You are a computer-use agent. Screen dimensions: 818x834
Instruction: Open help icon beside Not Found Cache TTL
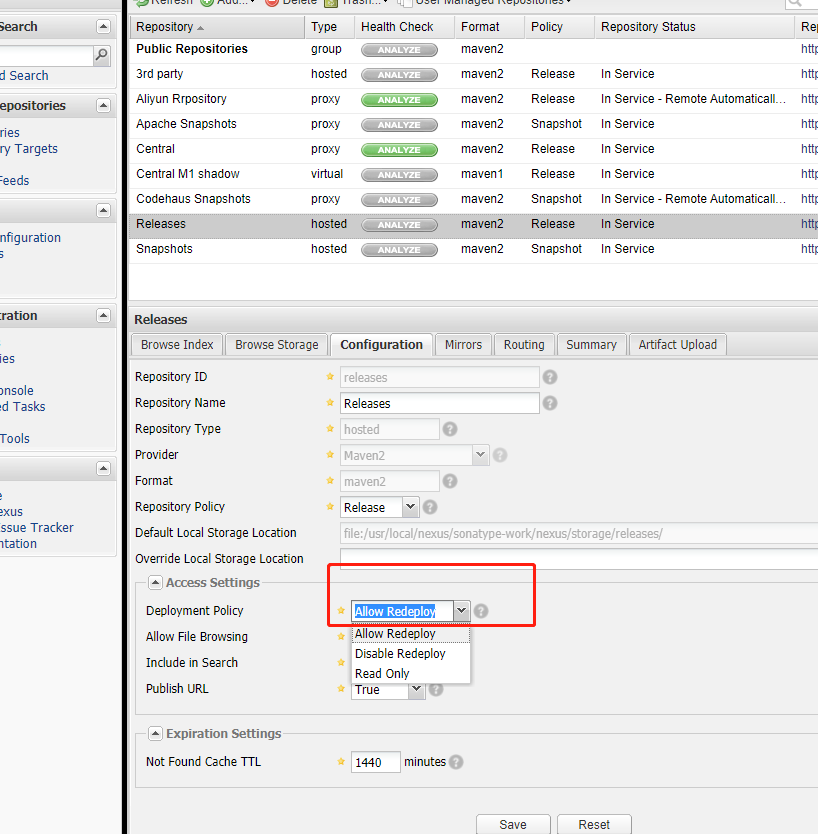[x=456, y=762]
